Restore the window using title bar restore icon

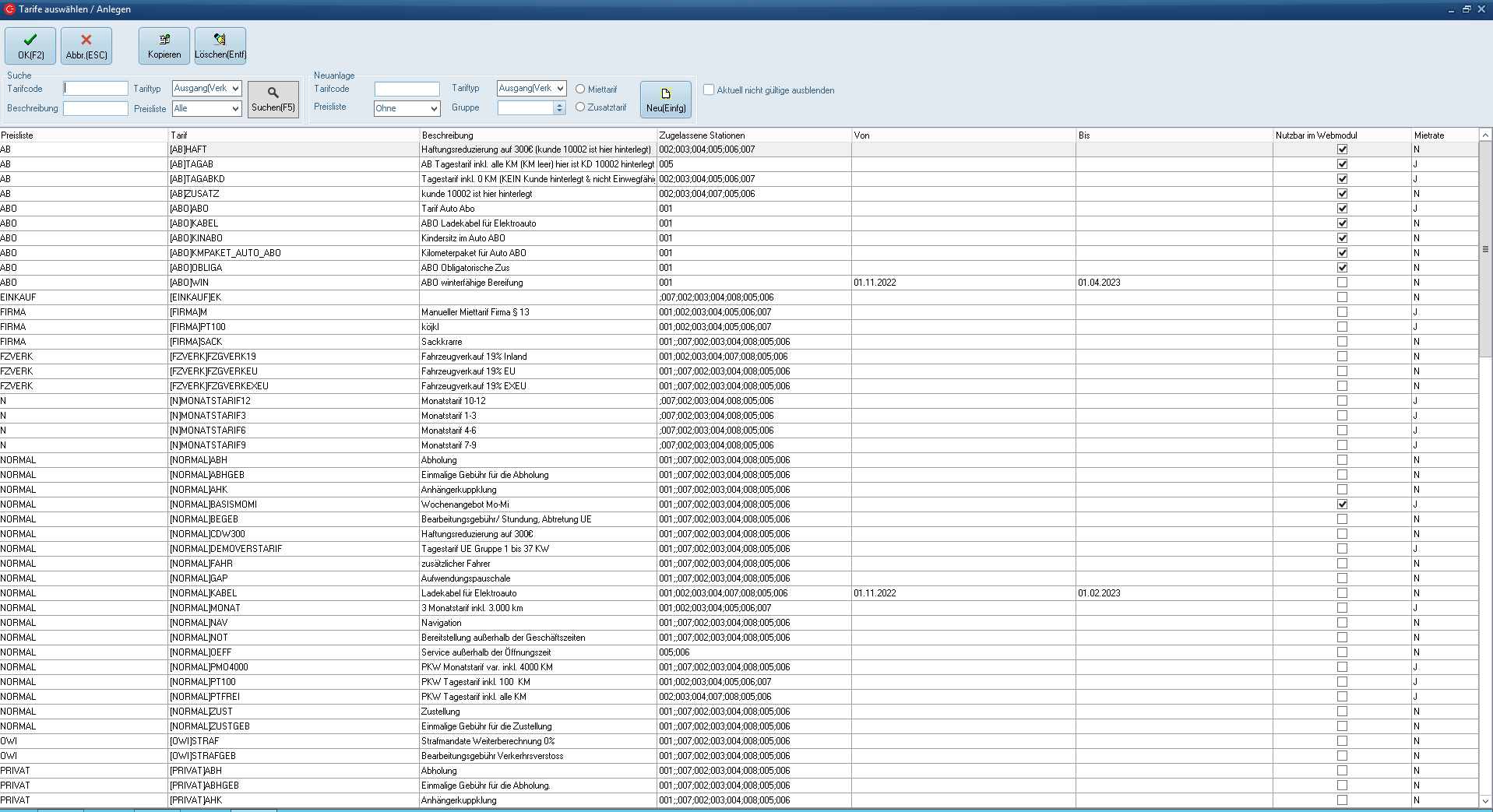click(x=1467, y=9)
